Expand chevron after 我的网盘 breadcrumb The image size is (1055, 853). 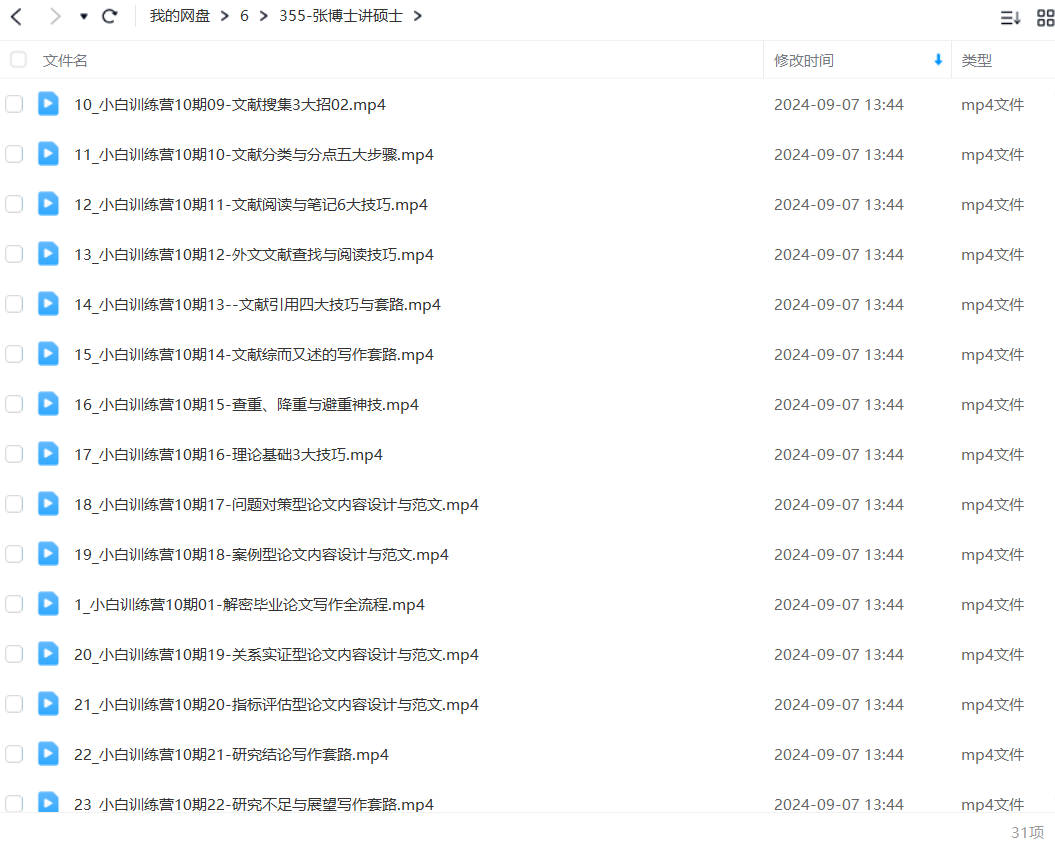tap(225, 16)
